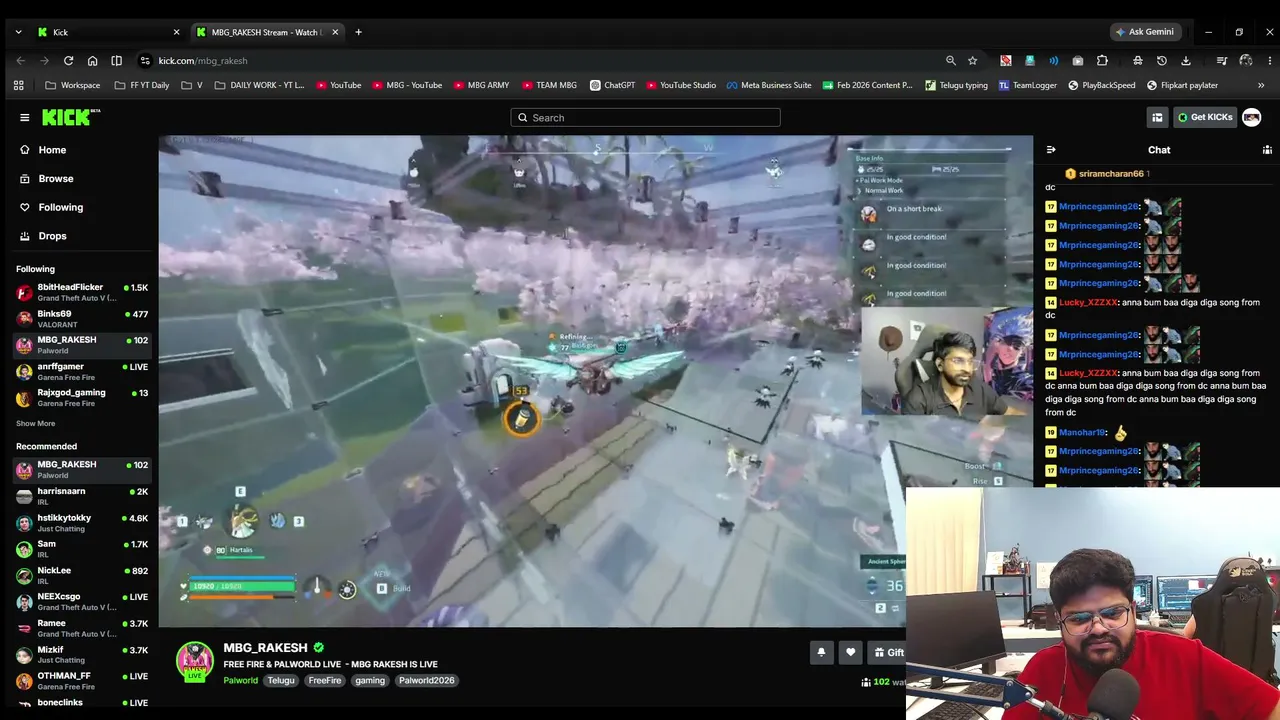Show more bookmarks chevron
1280x720 pixels.
[1261, 85]
